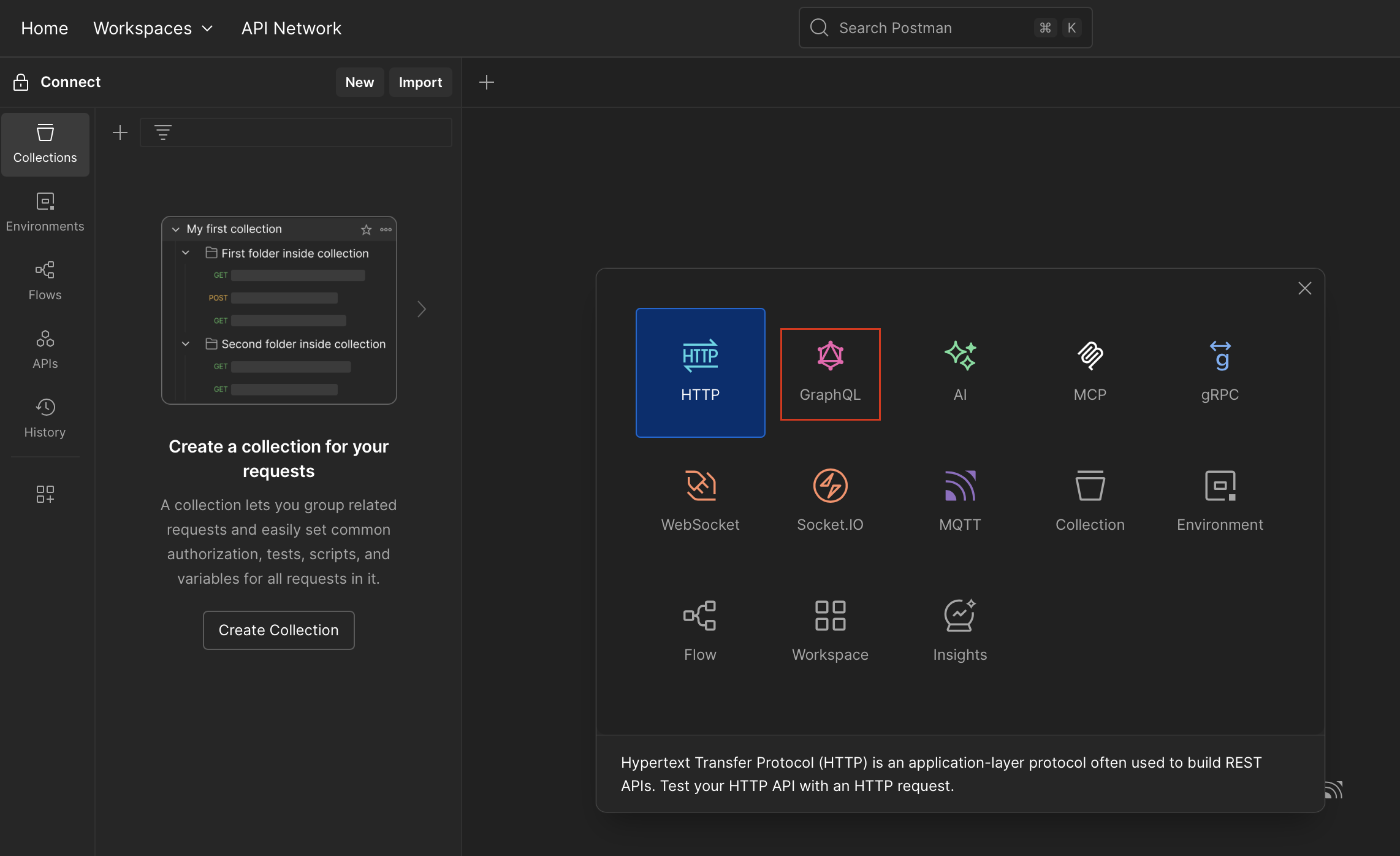Open API Network page
The image size is (1400, 856).
click(x=291, y=28)
